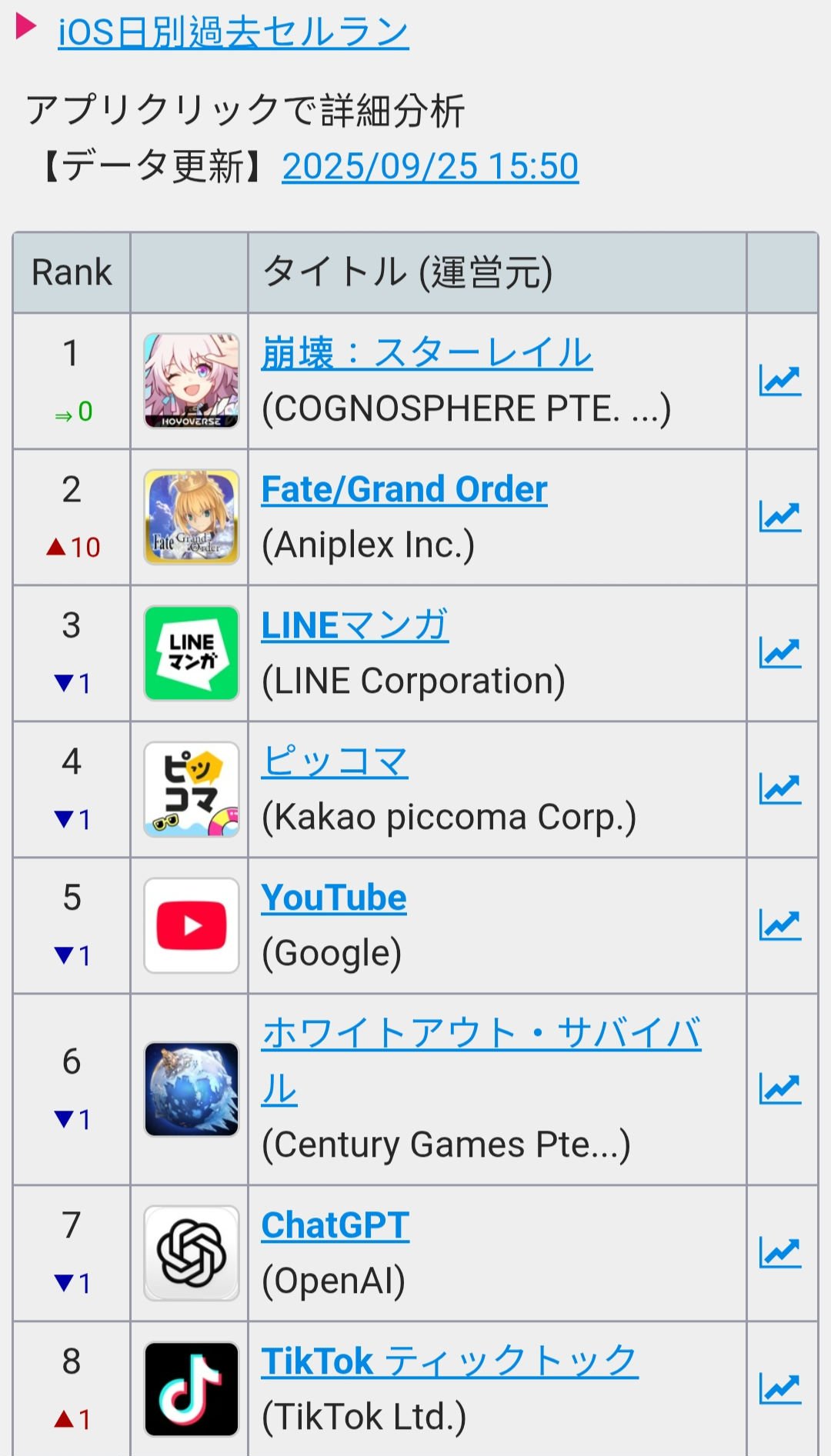The width and height of the screenshot is (831, 1456).
Task: Tap the Fate/Grand Order app icon
Action: 192,517
